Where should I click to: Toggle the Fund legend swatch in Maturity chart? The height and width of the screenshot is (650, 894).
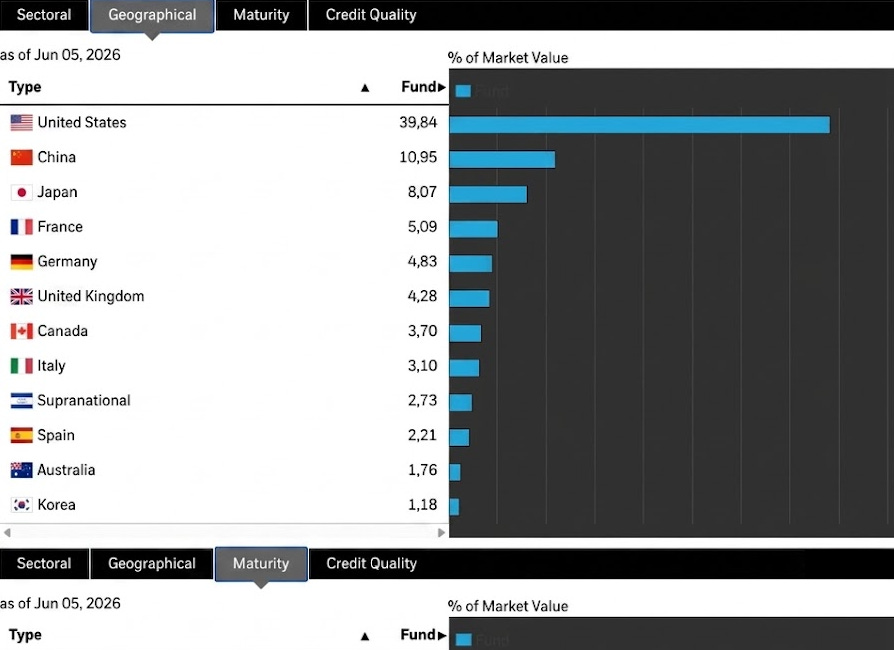tap(464, 639)
